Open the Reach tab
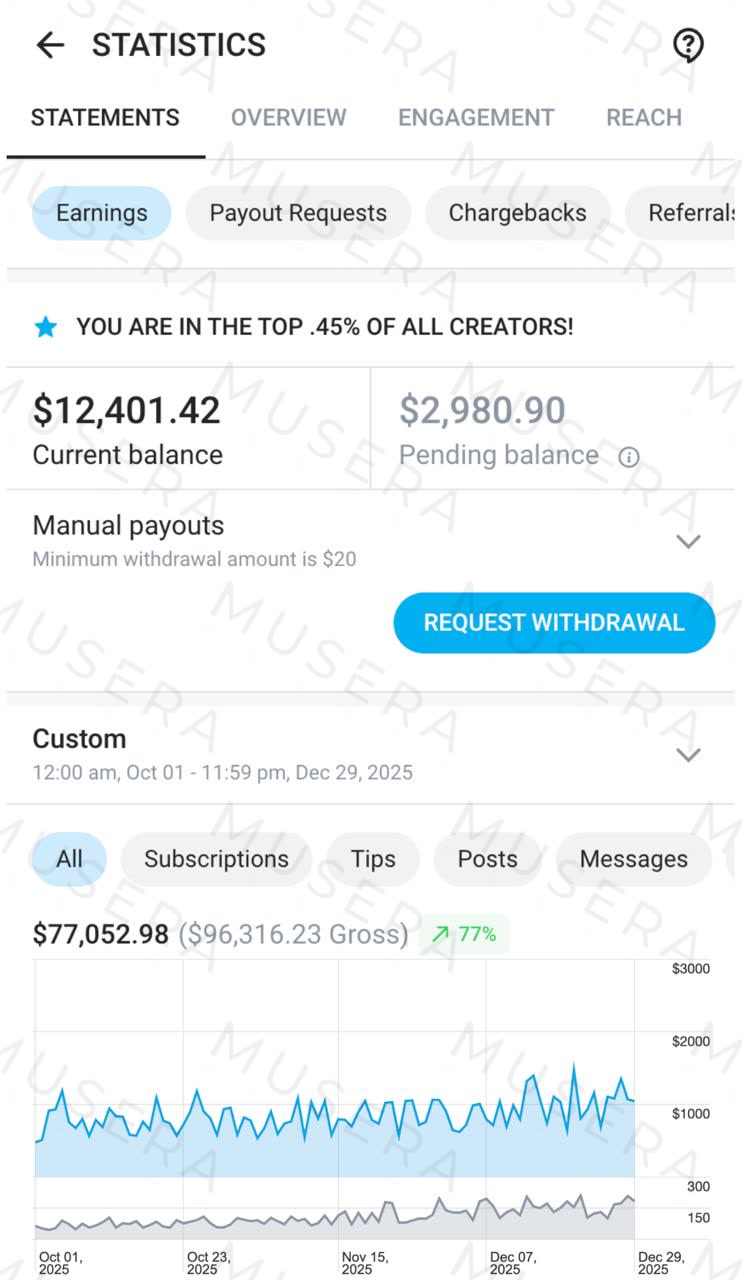 click(x=644, y=118)
